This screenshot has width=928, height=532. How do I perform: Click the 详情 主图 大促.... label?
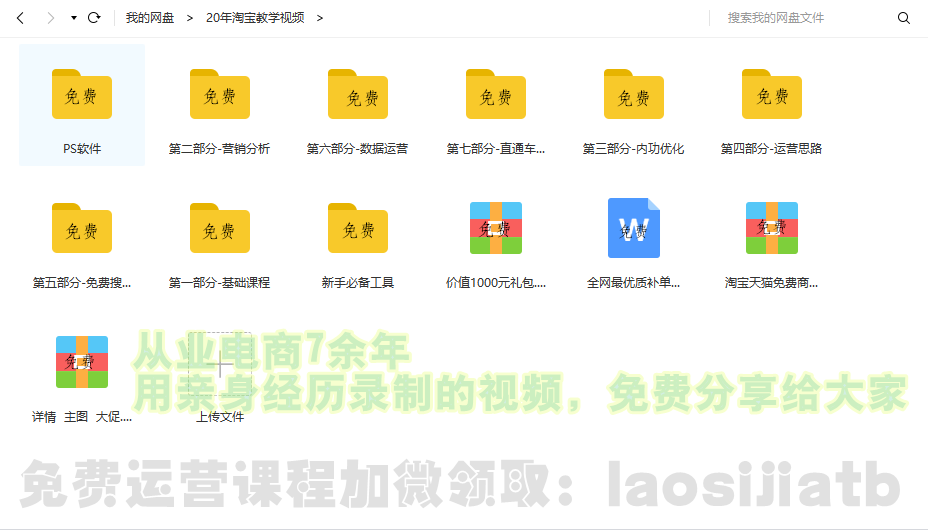82,417
